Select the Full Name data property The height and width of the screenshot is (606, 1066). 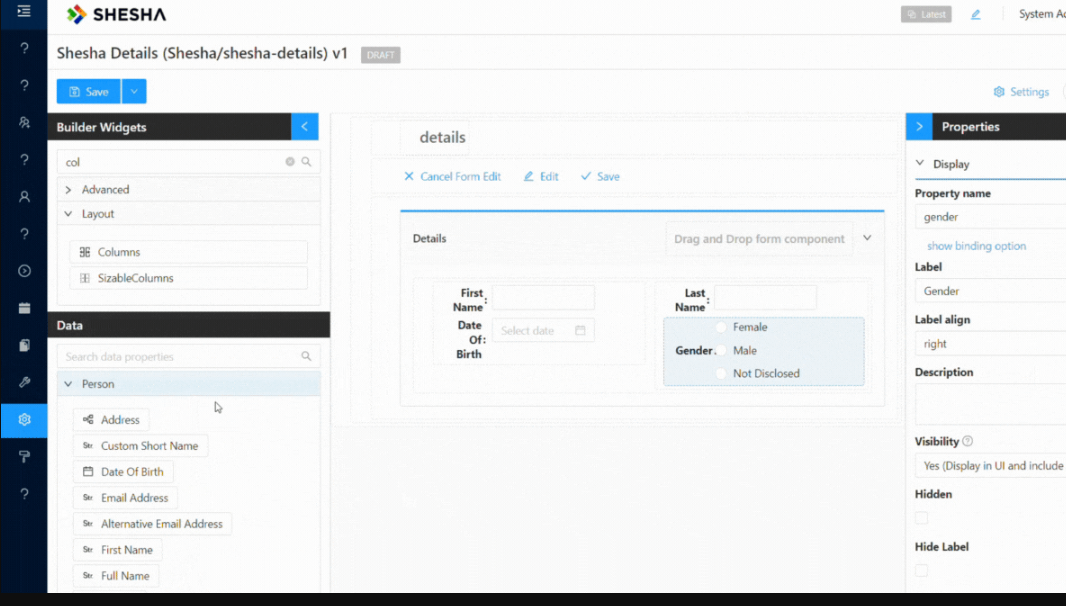(116, 575)
